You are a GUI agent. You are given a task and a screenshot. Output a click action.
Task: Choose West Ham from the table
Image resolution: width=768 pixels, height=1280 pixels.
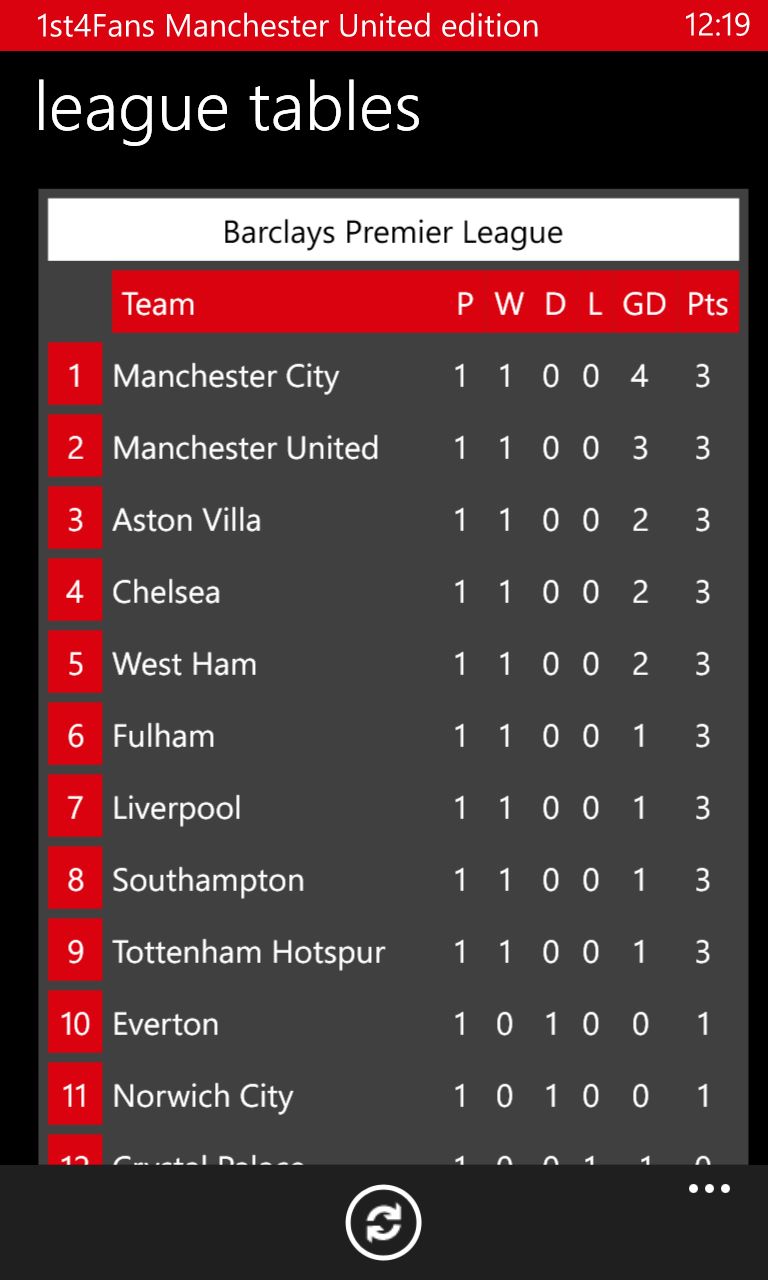(185, 664)
